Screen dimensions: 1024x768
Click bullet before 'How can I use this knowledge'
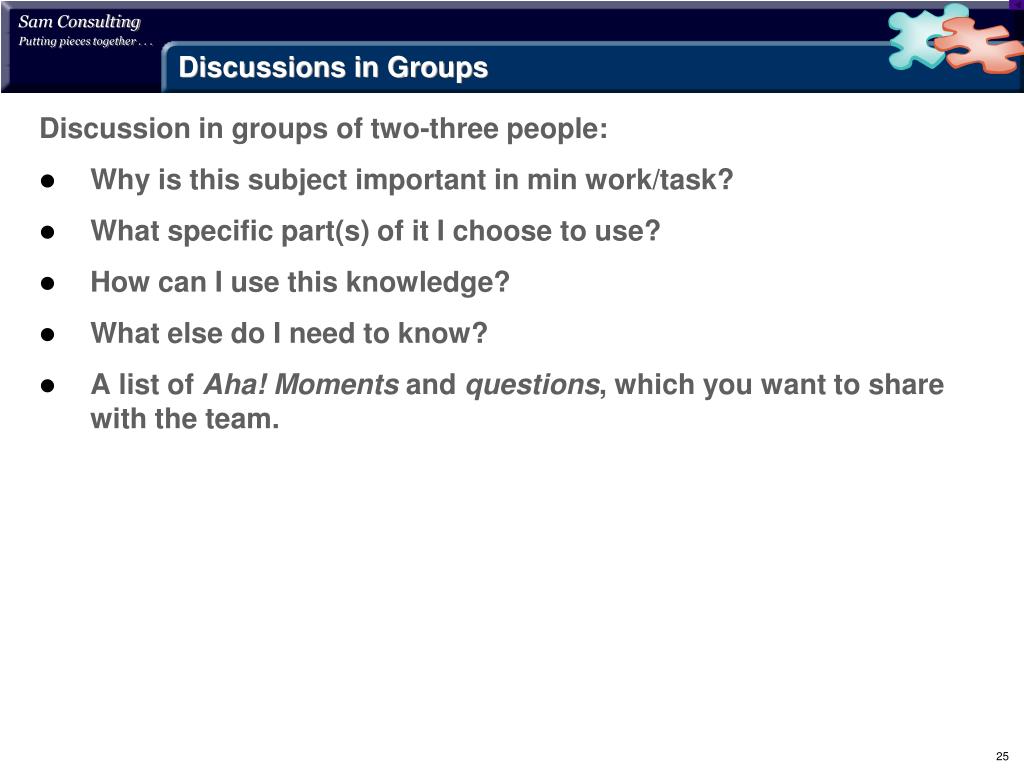(47, 283)
